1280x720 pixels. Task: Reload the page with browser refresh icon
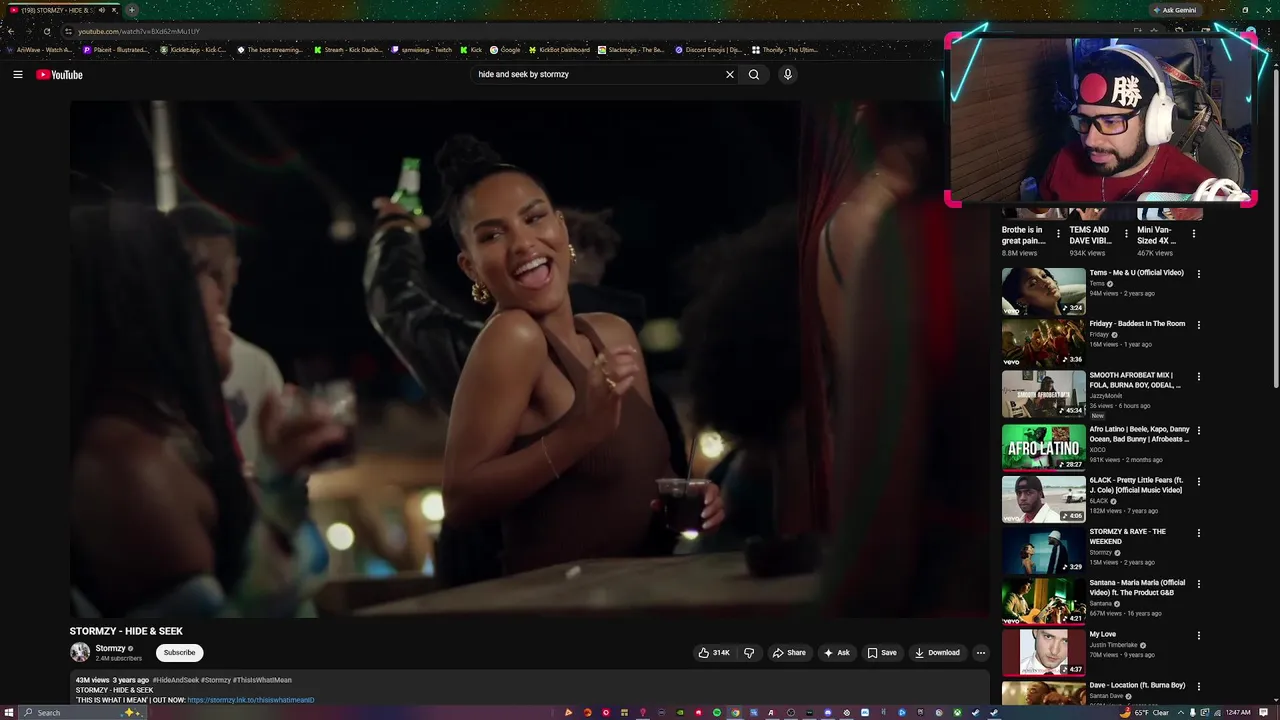(46, 31)
